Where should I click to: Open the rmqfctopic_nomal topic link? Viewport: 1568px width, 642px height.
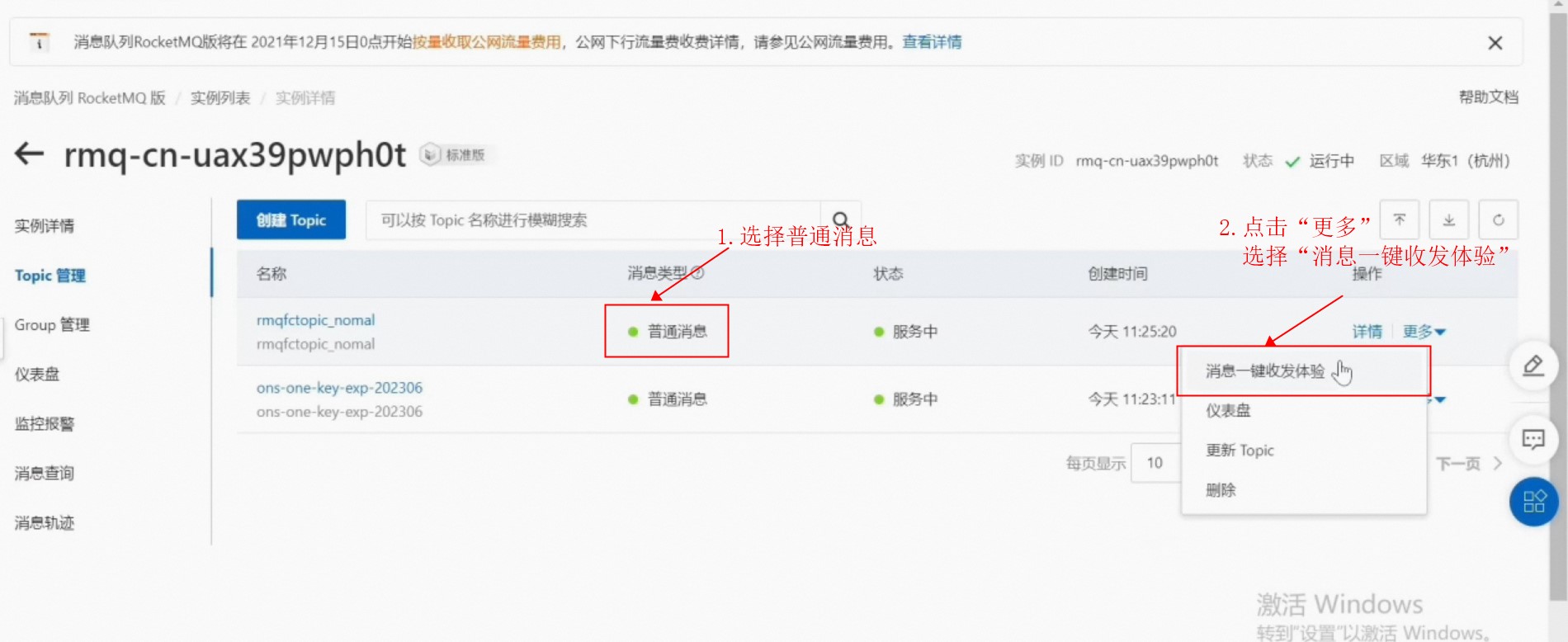pyautogui.click(x=315, y=319)
